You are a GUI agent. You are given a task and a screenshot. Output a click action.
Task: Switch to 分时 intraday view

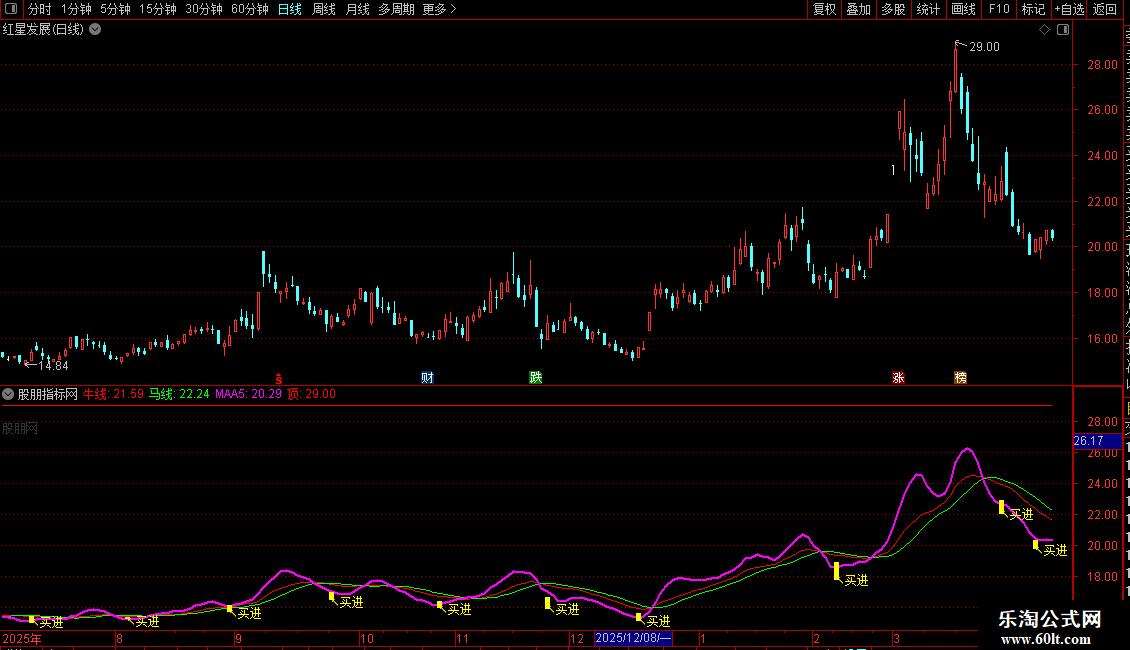click(40, 9)
